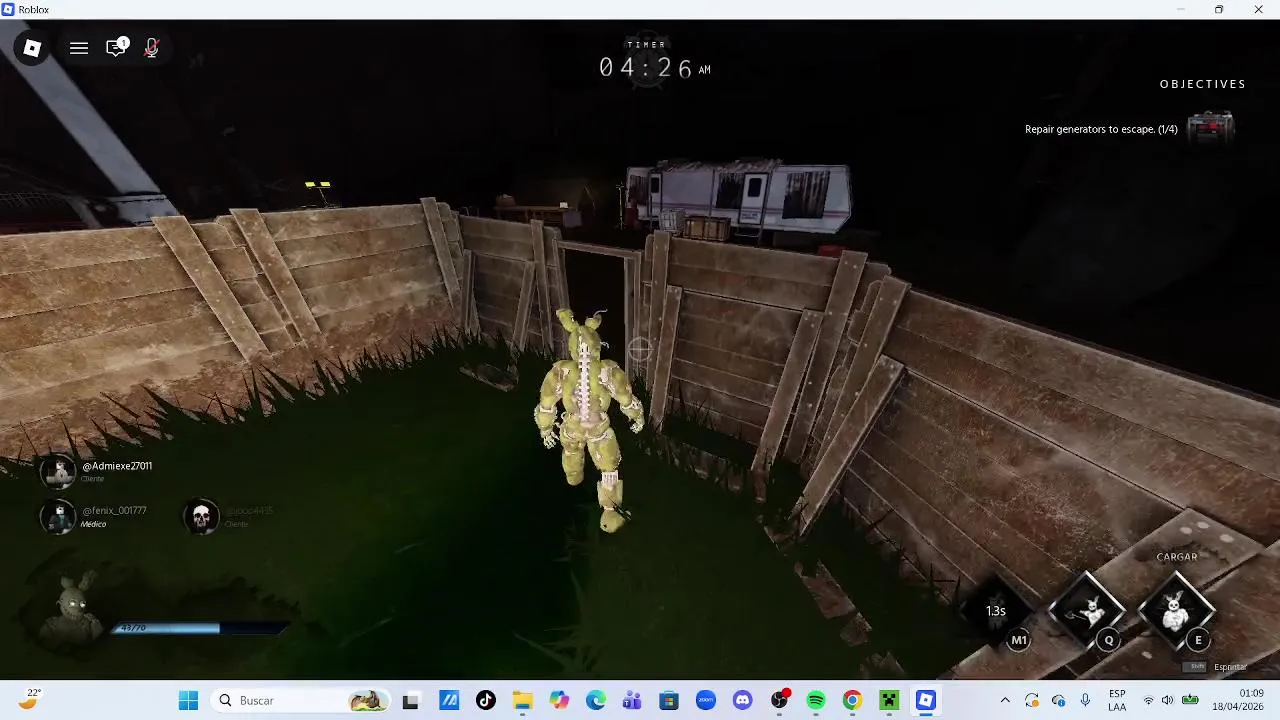1280x720 pixels.
Task: Open OBS Studio from the taskbar
Action: coord(779,700)
